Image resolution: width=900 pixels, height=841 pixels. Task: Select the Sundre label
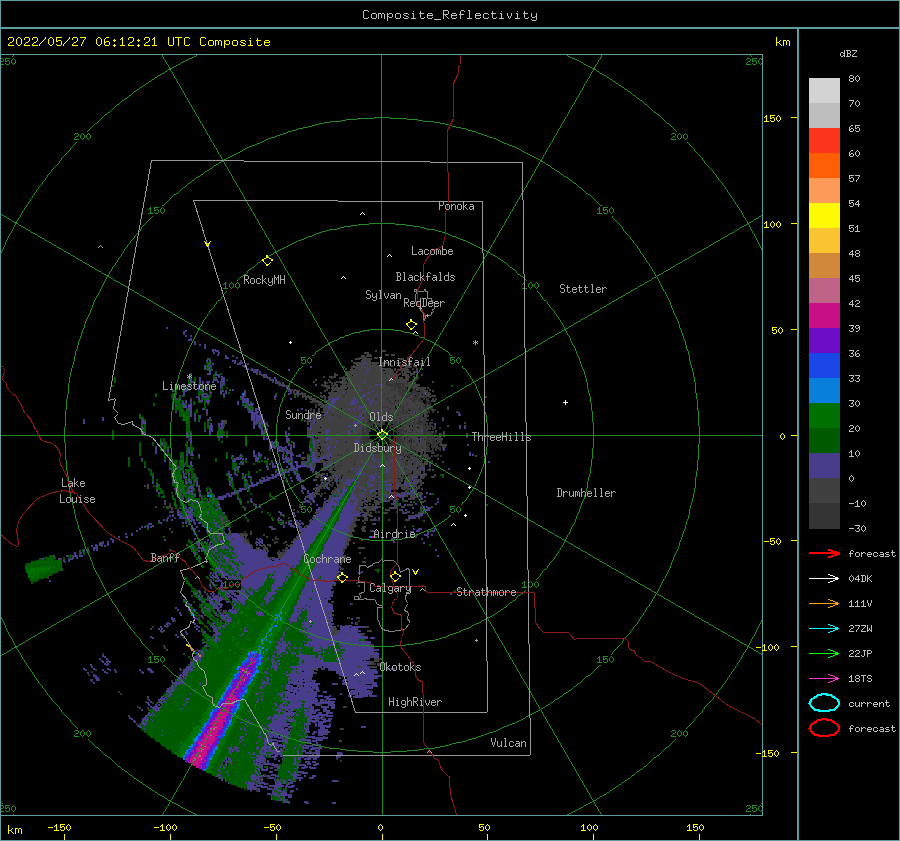coord(304,414)
